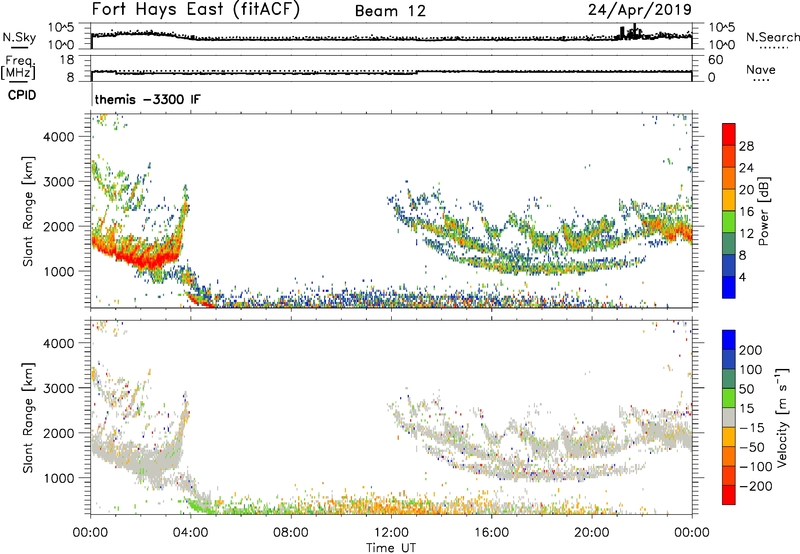The height and width of the screenshot is (554, 800).
Task: Click the '18' frequency axis tick label
Action: click(x=67, y=60)
